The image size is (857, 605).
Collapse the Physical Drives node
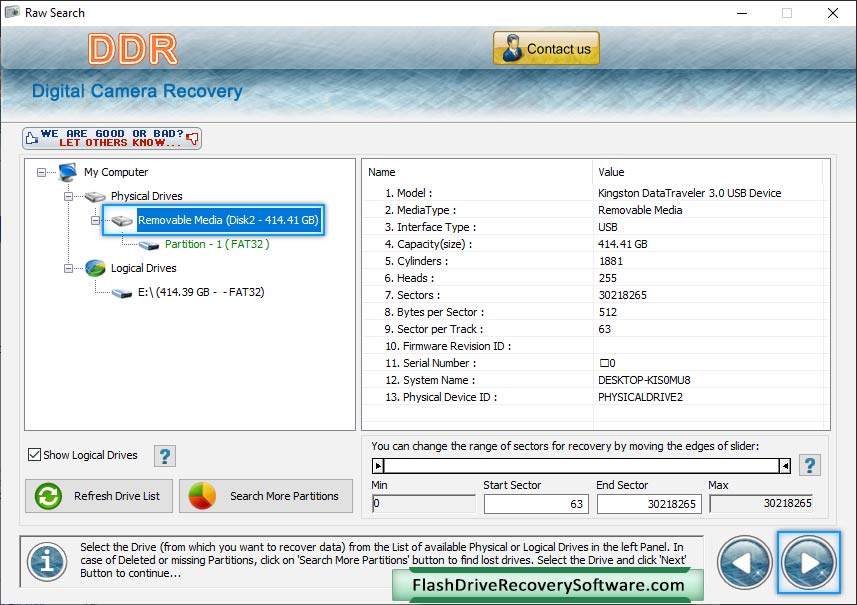coord(69,196)
